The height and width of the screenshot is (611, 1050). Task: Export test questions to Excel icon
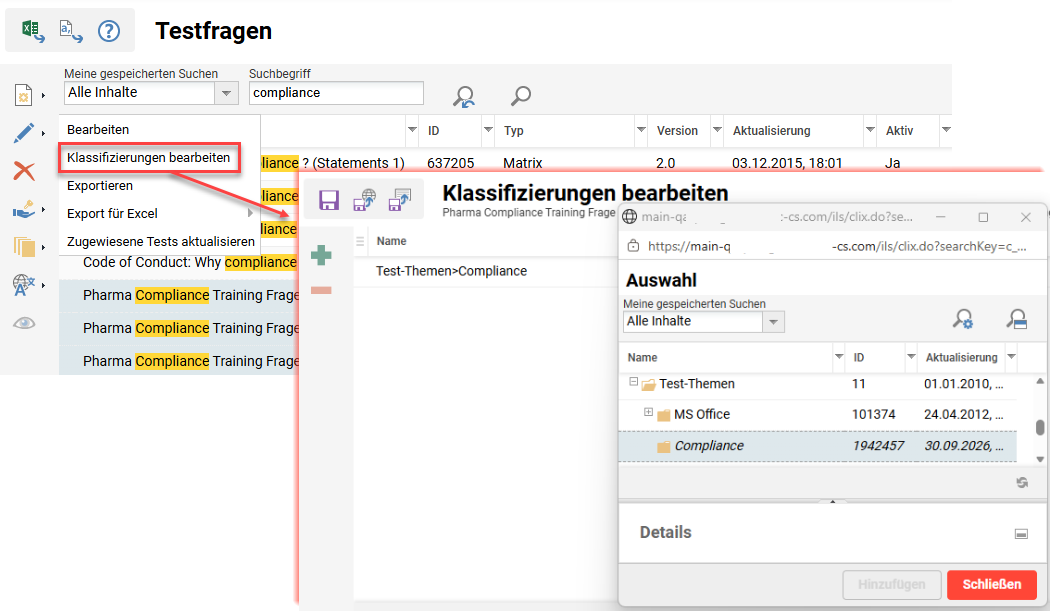[x=33, y=31]
